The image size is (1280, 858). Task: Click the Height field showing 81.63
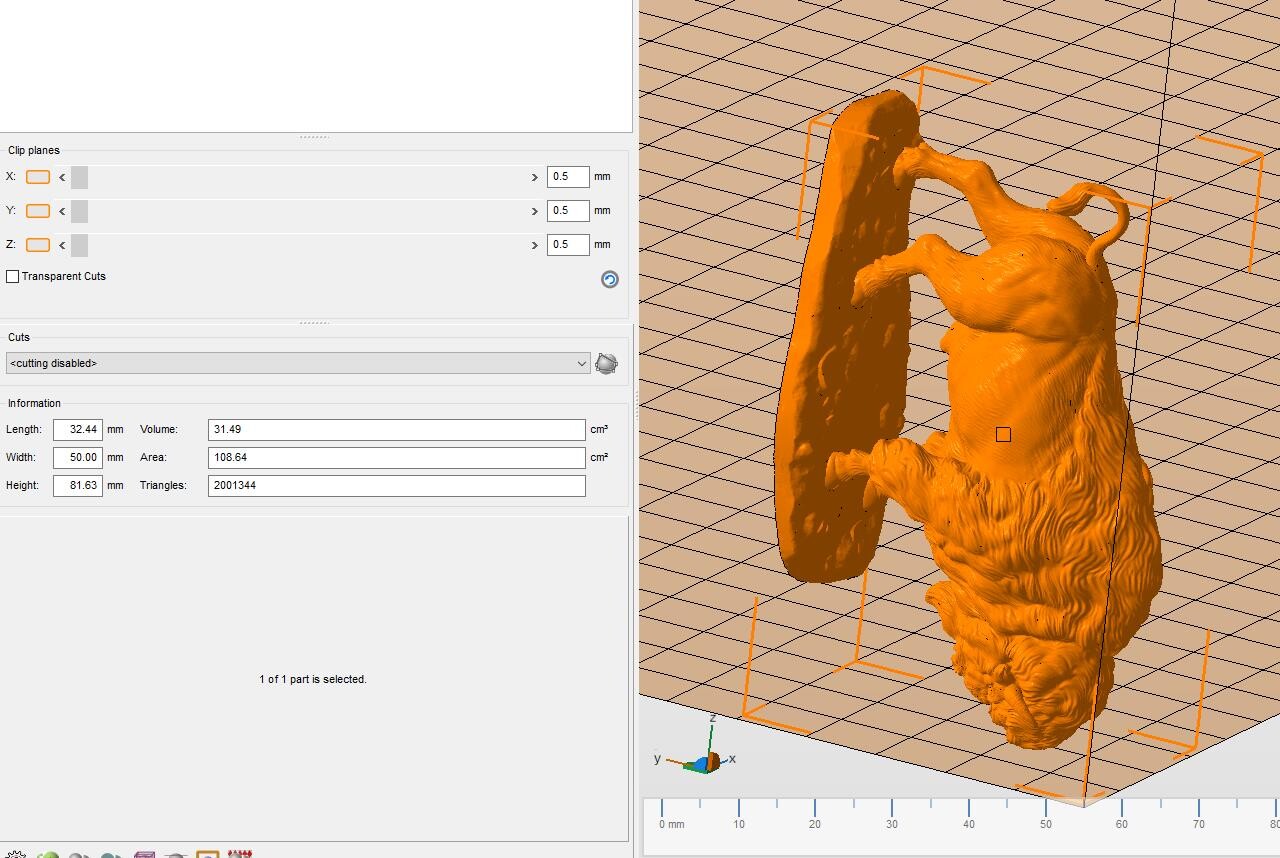[x=78, y=485]
